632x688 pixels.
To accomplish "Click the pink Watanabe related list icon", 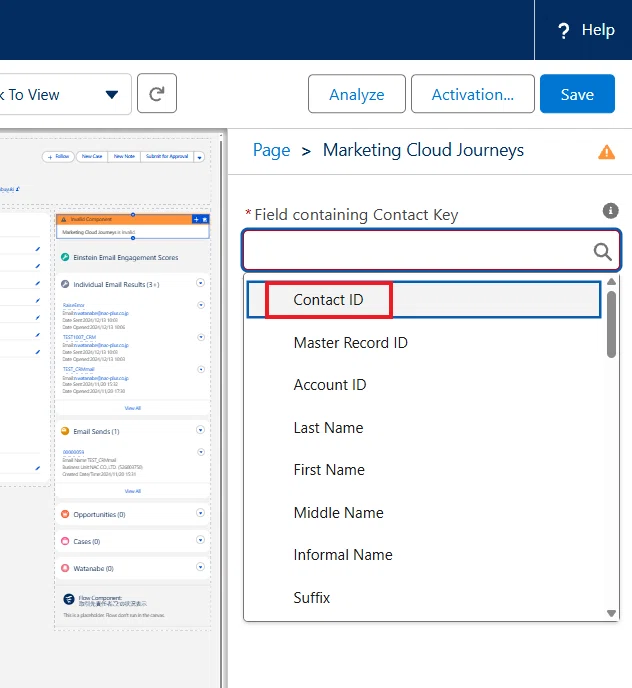I will pyautogui.click(x=65, y=568).
